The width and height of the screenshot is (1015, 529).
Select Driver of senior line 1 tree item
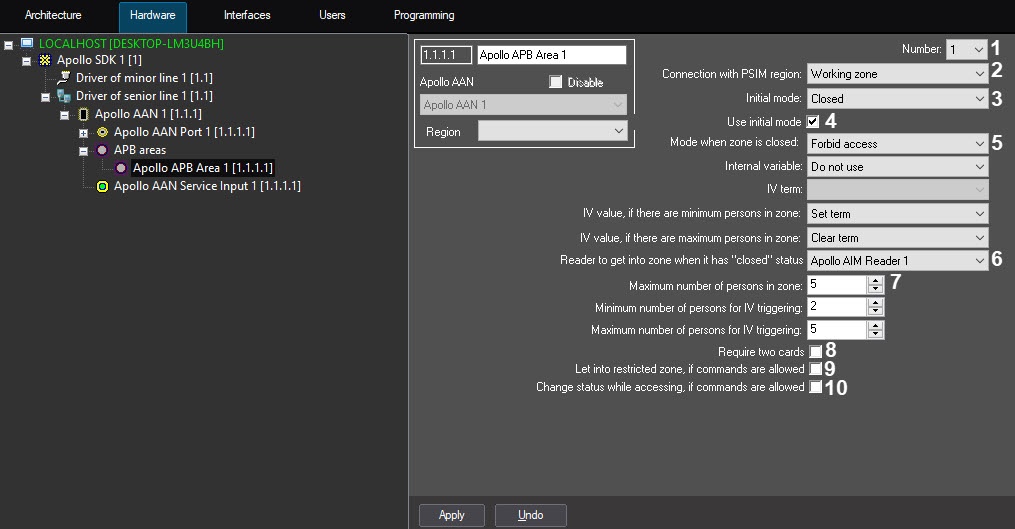144,96
